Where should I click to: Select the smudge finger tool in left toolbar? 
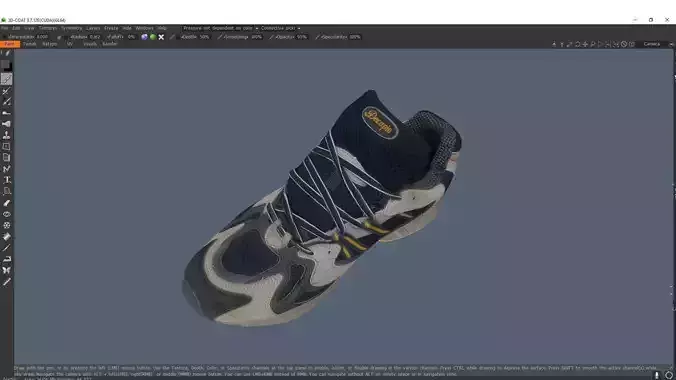click(x=6, y=113)
